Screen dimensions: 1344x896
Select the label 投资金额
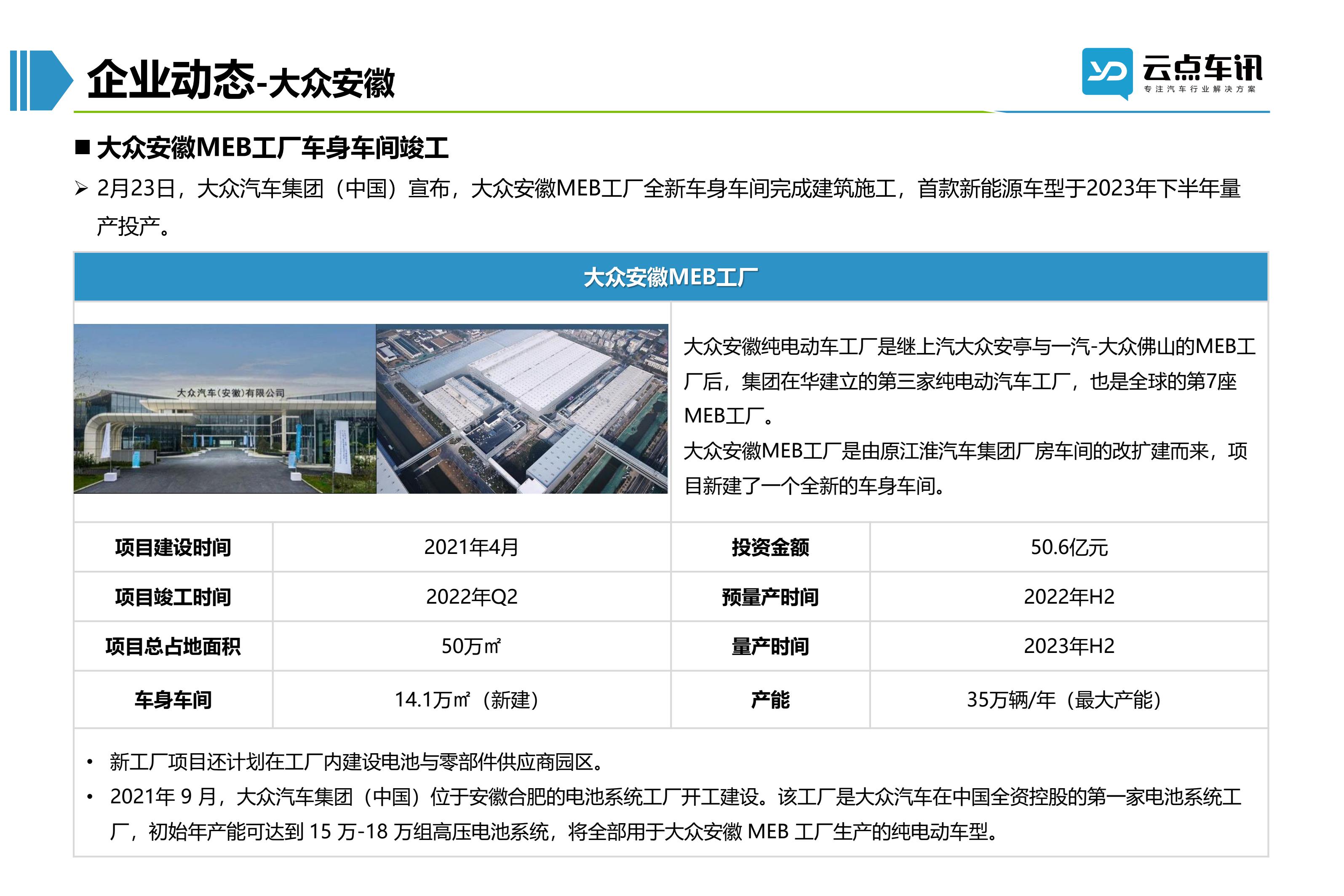pos(770,548)
